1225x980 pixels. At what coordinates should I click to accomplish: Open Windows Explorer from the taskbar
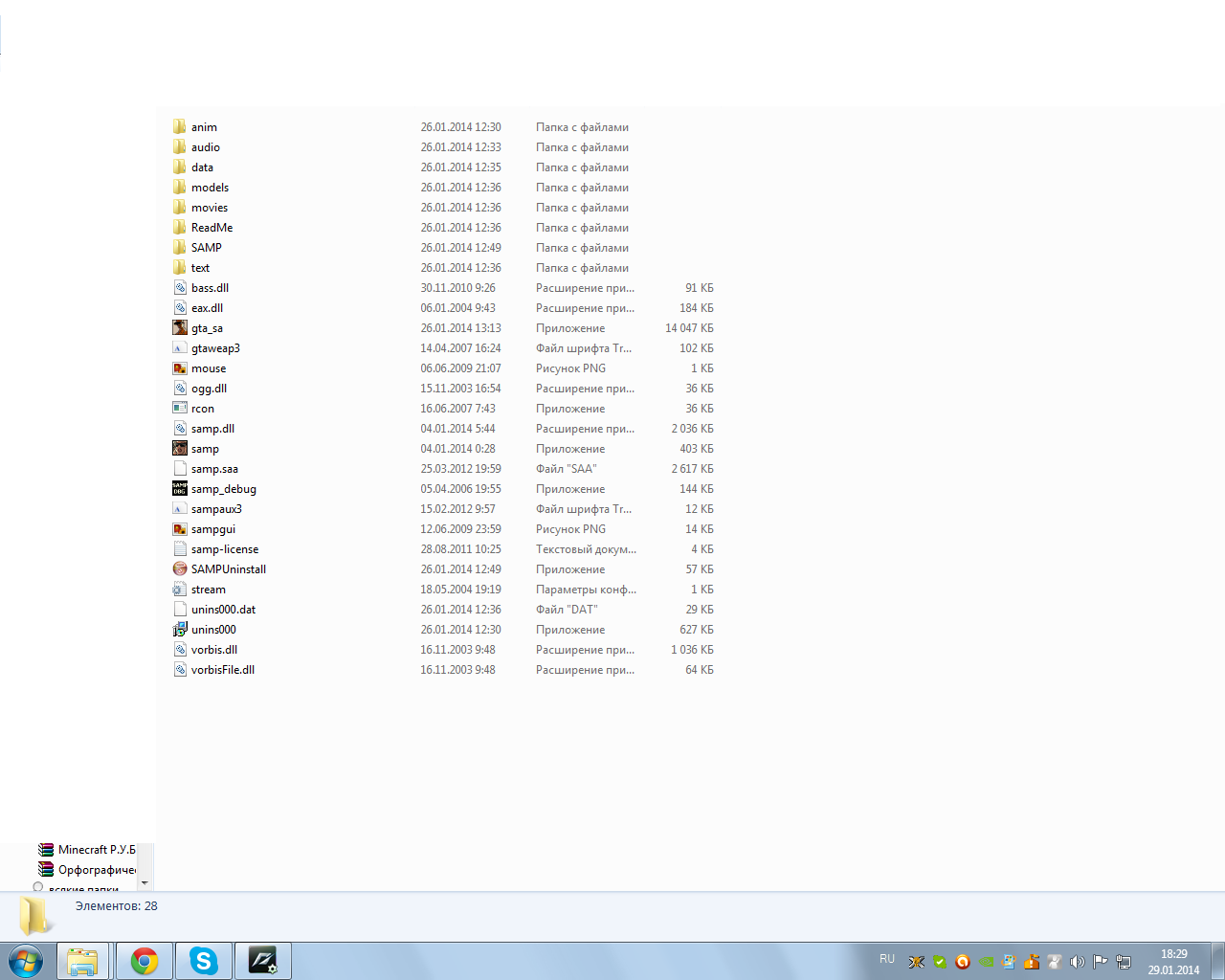pyautogui.click(x=82, y=961)
